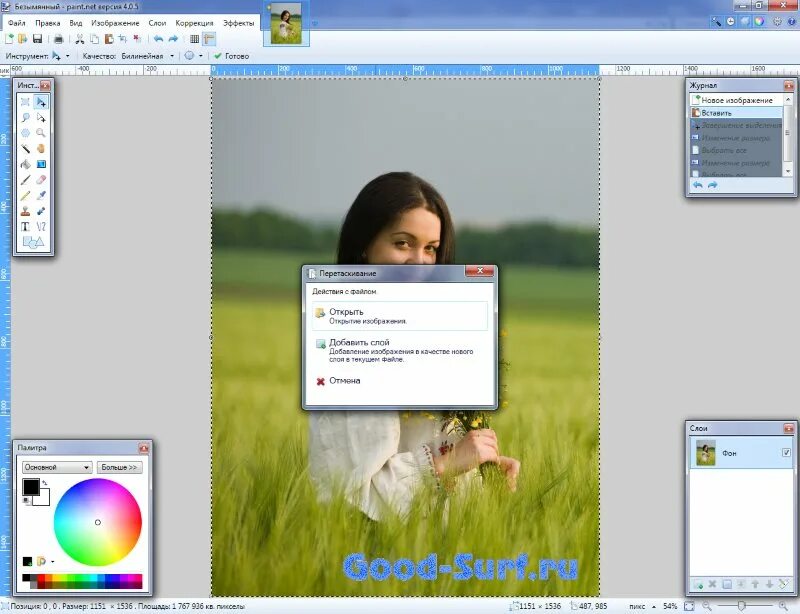Open the Вид menu
This screenshot has height=614, width=800.
(x=76, y=23)
